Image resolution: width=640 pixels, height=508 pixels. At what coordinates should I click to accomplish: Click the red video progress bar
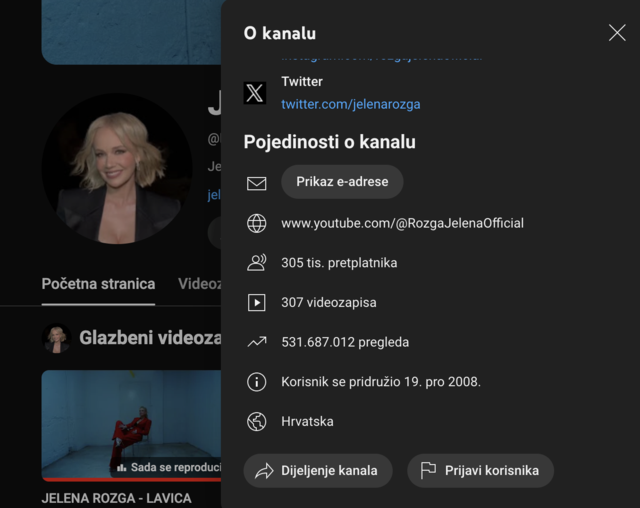[131, 479]
